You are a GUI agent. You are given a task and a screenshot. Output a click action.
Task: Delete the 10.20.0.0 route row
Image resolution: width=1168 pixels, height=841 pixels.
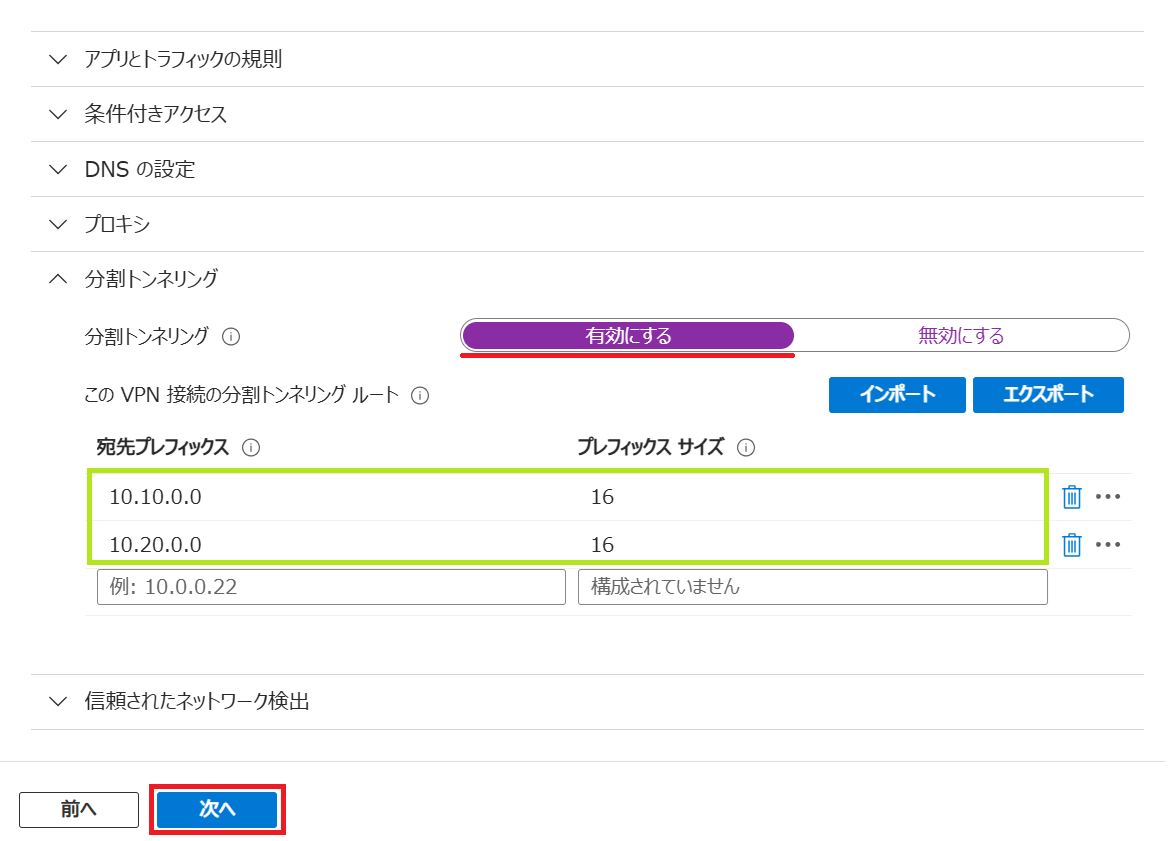tap(1072, 545)
